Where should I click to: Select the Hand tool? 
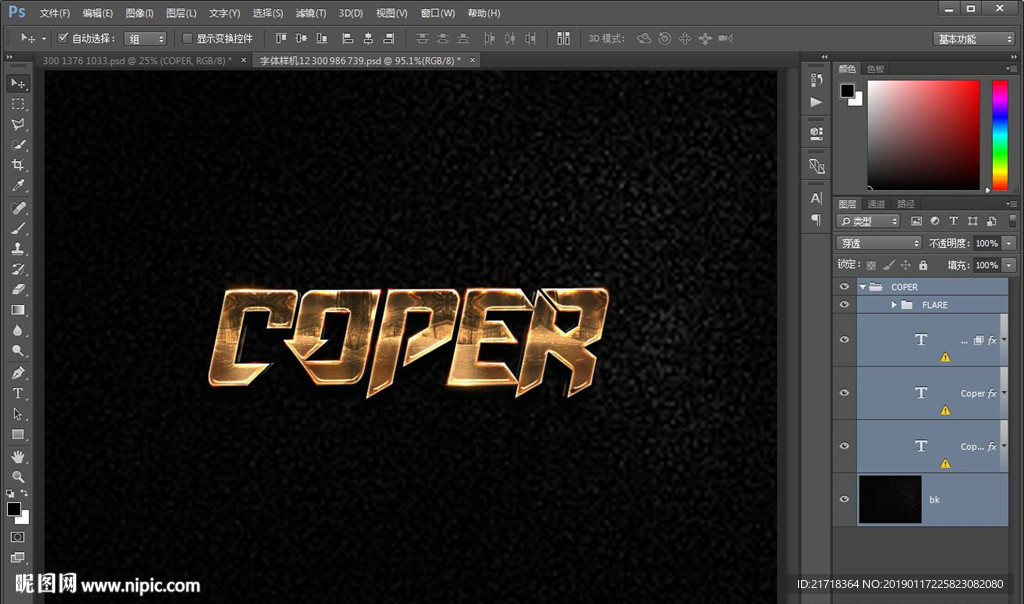[x=18, y=456]
